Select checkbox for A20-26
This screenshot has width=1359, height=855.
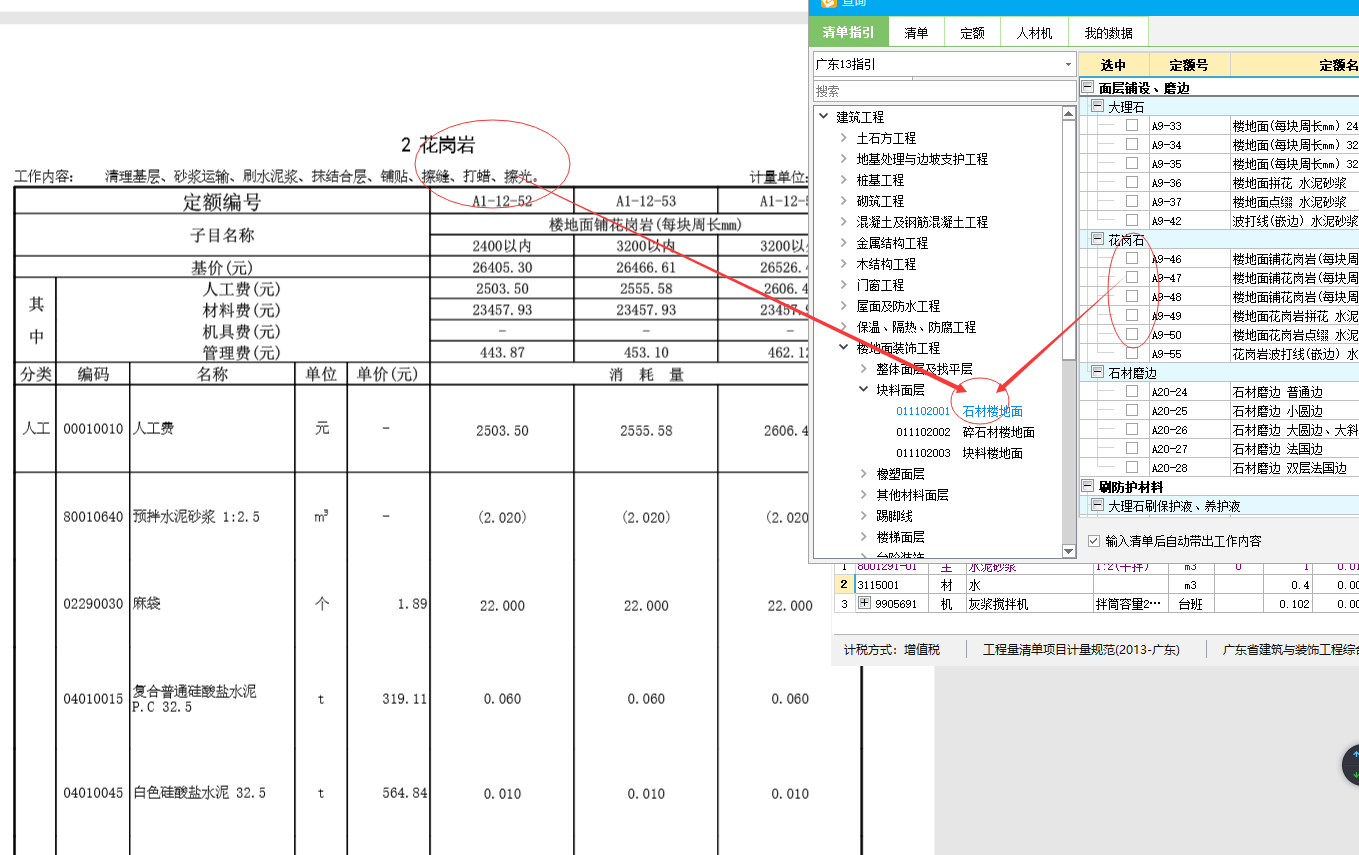(1131, 430)
